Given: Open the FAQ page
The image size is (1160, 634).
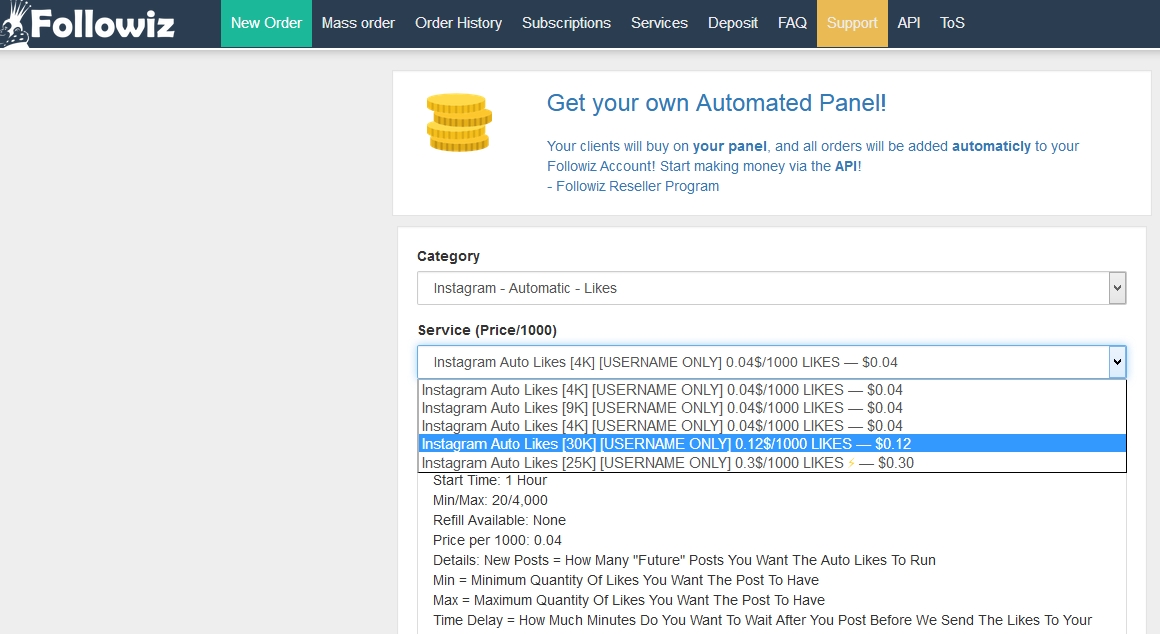Looking at the screenshot, I should [x=792, y=23].
